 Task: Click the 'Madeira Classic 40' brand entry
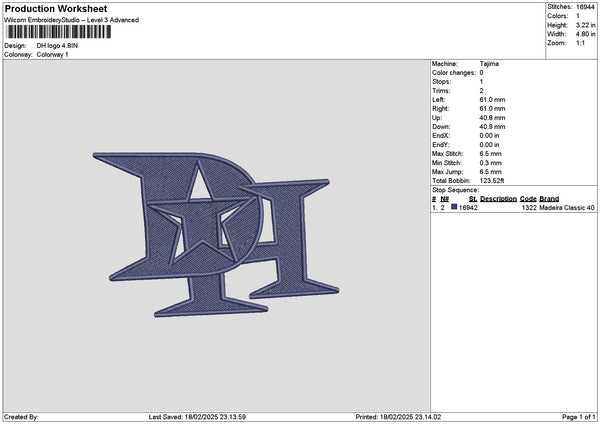(x=567, y=208)
